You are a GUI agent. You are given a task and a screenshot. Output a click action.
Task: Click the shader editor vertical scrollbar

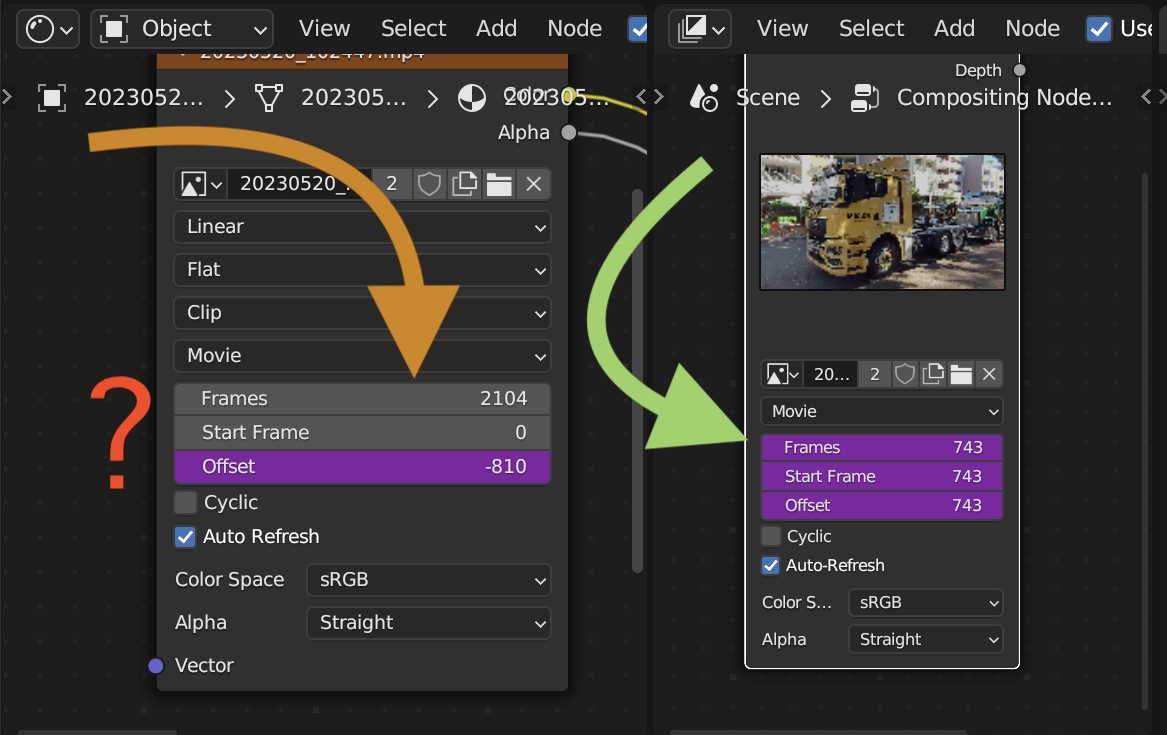point(637,381)
